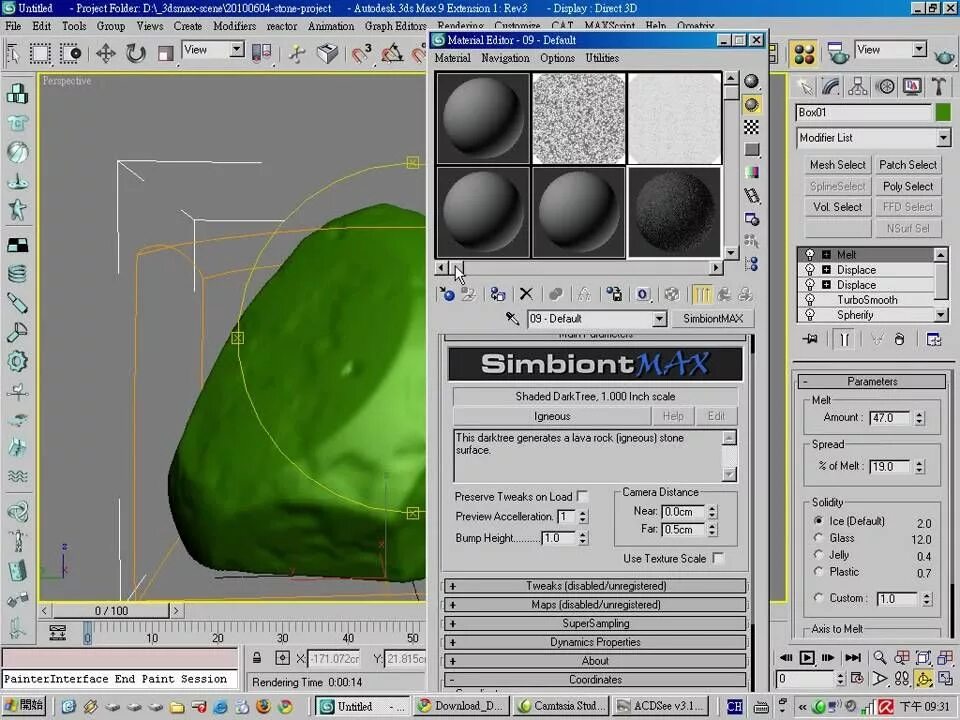Open the Hierarchy command panel tab
The image size is (960, 720).
858,87
